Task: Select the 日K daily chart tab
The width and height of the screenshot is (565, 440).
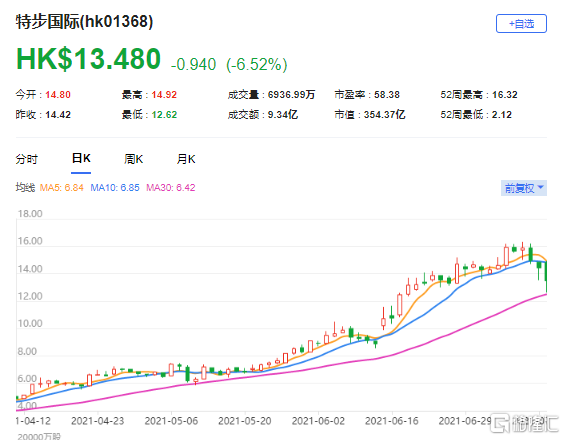Action: pos(81,158)
